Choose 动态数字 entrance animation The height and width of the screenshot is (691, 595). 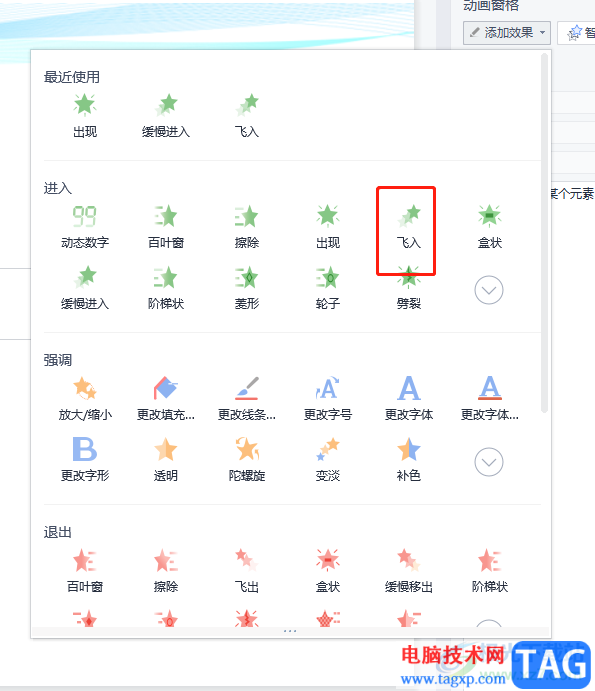85,227
